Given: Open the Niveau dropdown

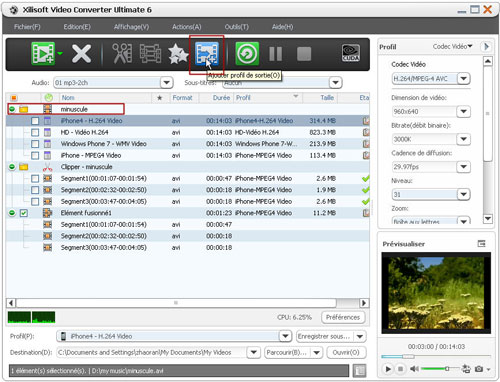Looking at the screenshot, I should point(464,194).
